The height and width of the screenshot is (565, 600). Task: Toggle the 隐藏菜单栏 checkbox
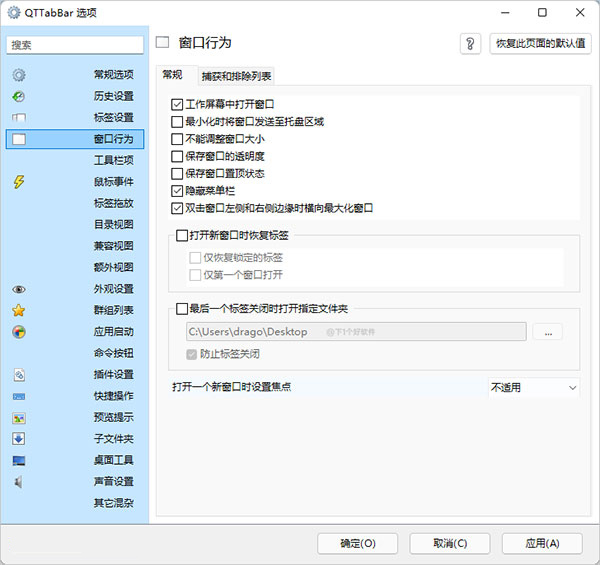[x=178, y=191]
